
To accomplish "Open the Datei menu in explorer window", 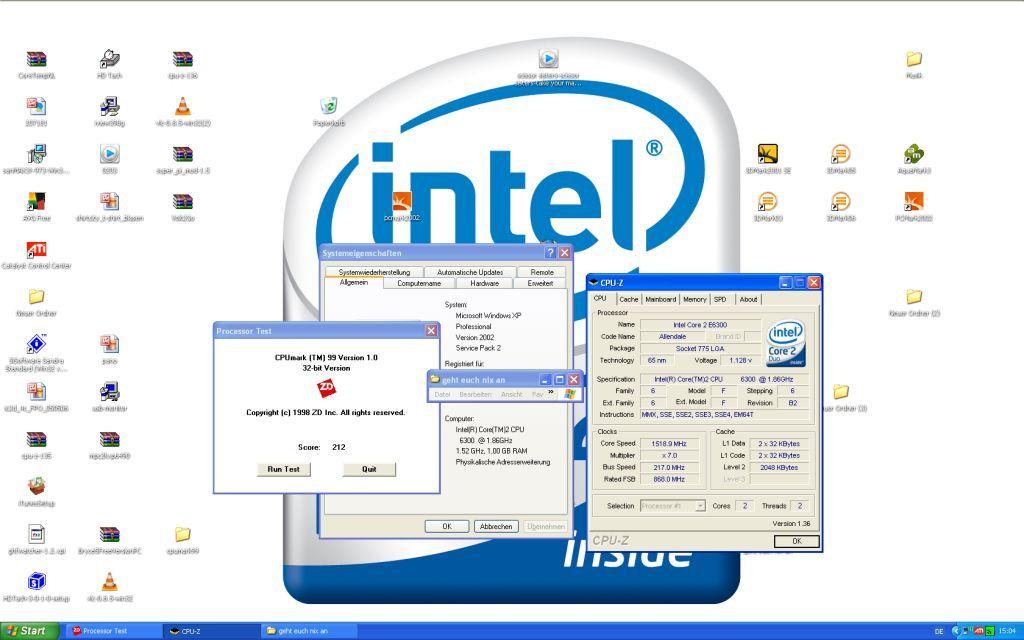I will coord(442,394).
